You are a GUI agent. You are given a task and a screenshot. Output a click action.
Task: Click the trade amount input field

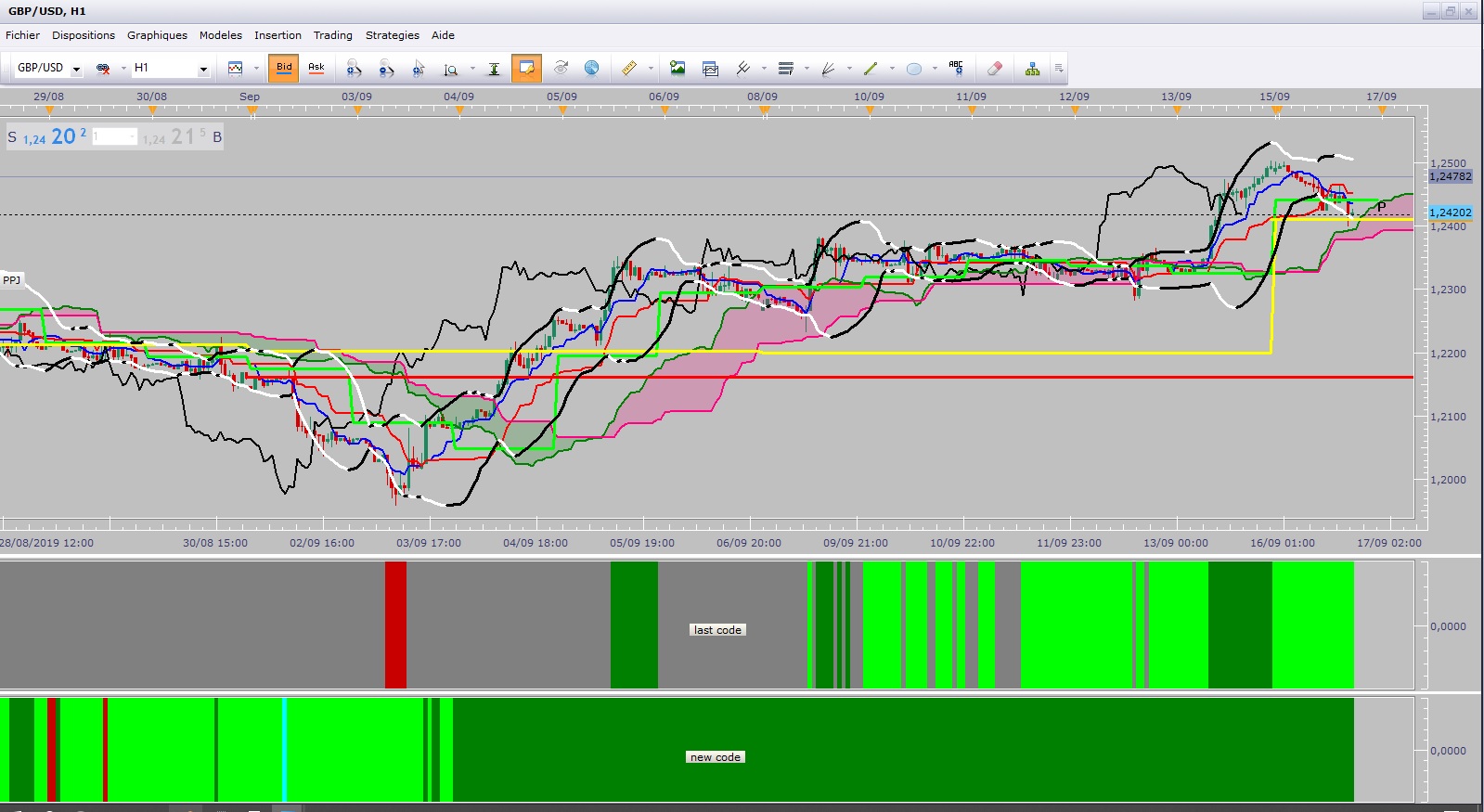point(114,136)
